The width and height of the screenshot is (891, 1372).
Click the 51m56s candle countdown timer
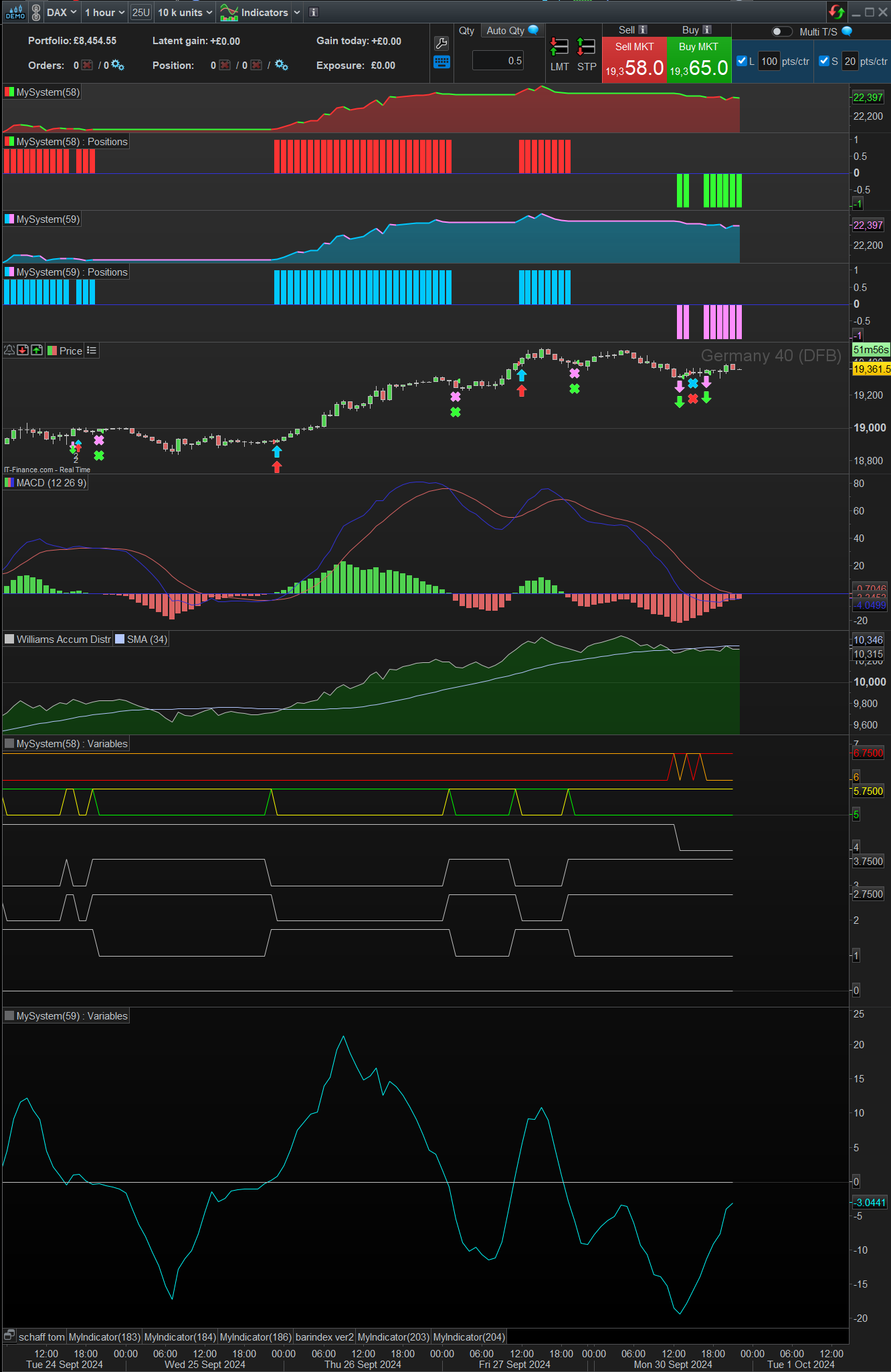(x=871, y=350)
